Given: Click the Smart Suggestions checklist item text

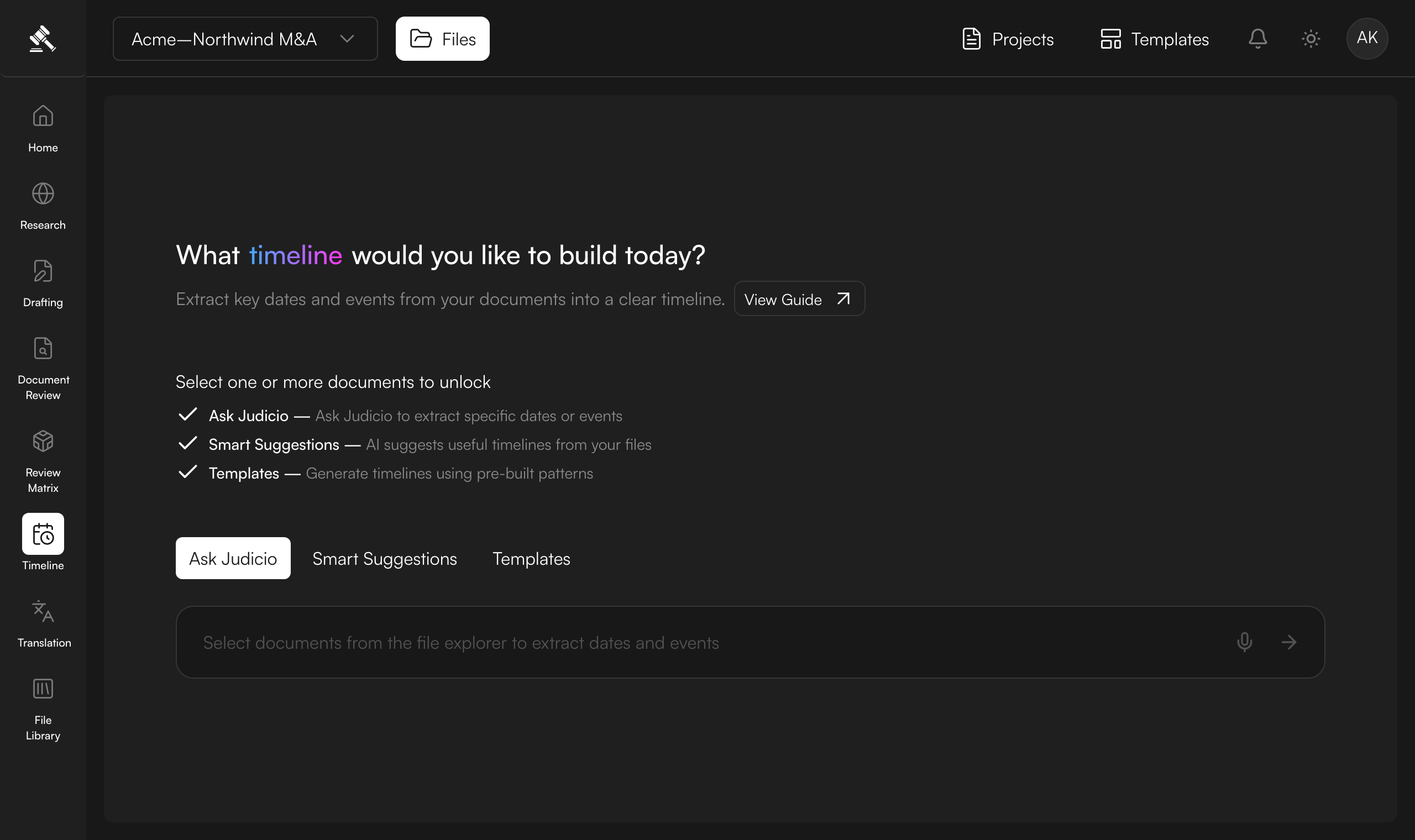Looking at the screenshot, I should 430,444.
